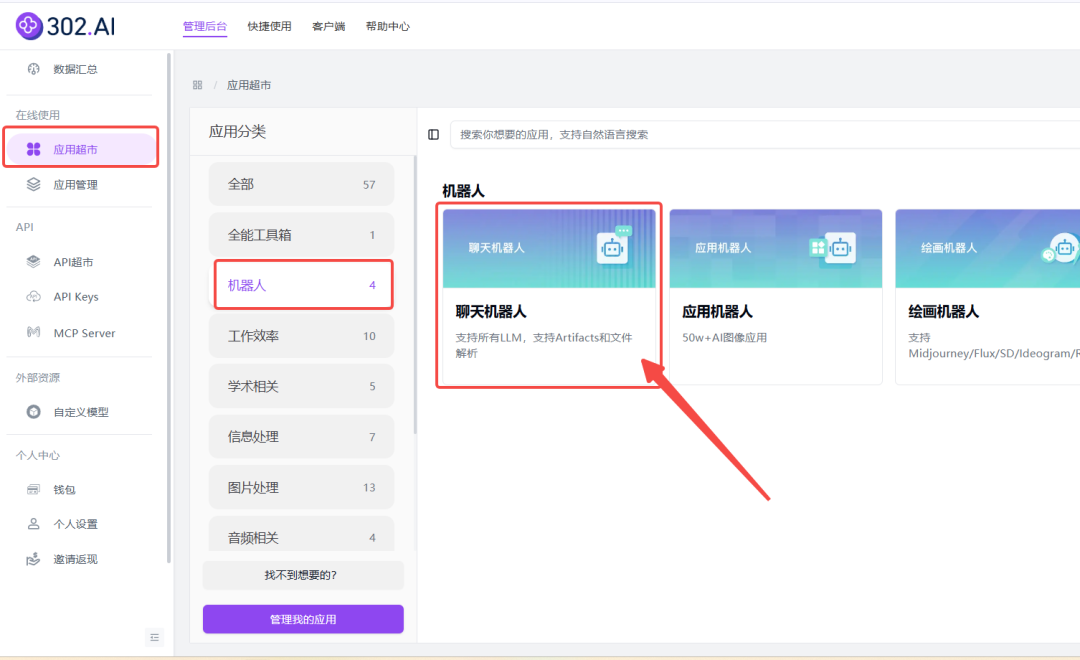Open 自定义模型 in sidebar
Image resolution: width=1080 pixels, height=660 pixels.
[x=80, y=412]
